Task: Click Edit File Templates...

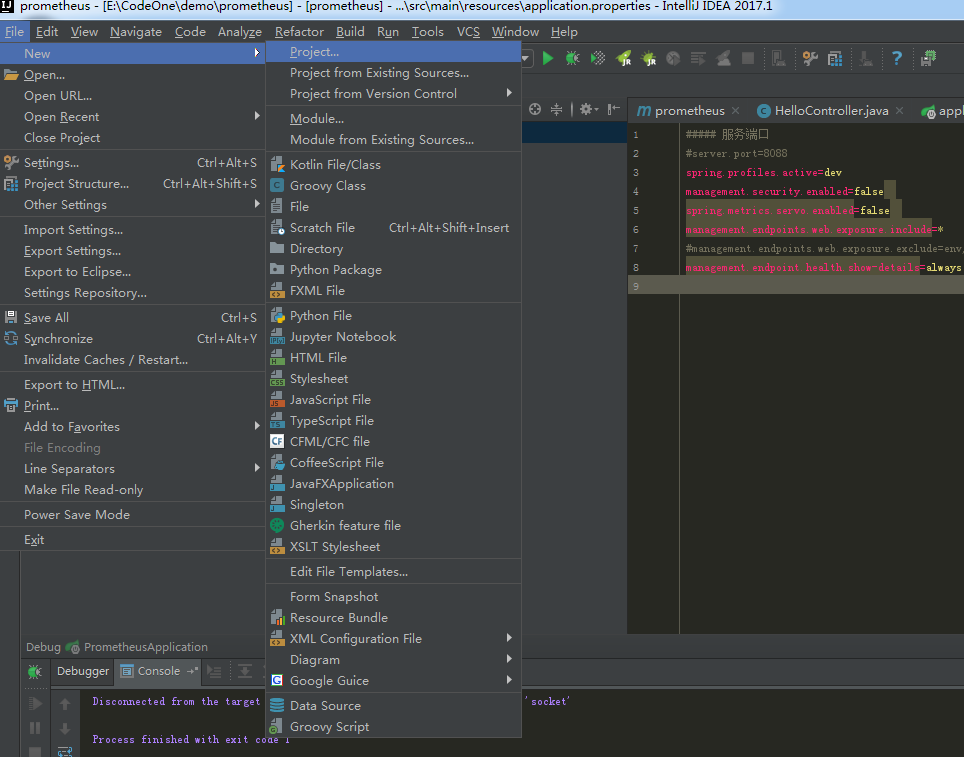Action: pos(393,572)
